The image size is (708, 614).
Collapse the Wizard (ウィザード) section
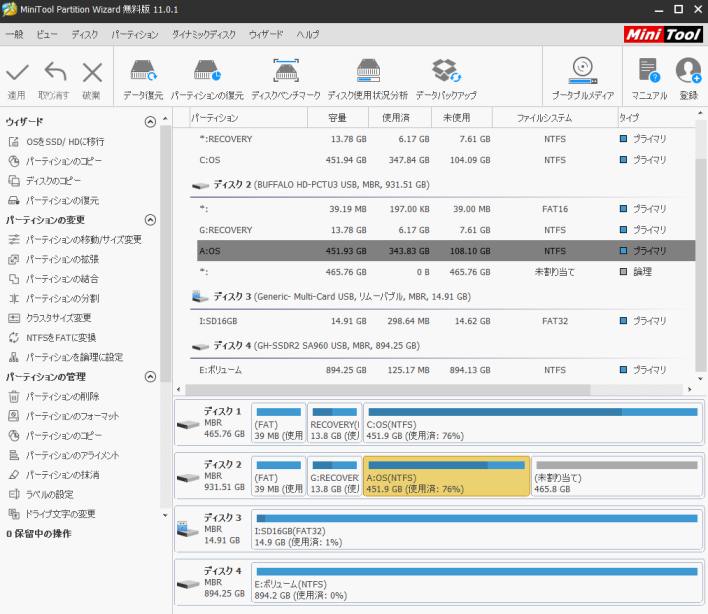pyautogui.click(x=150, y=122)
